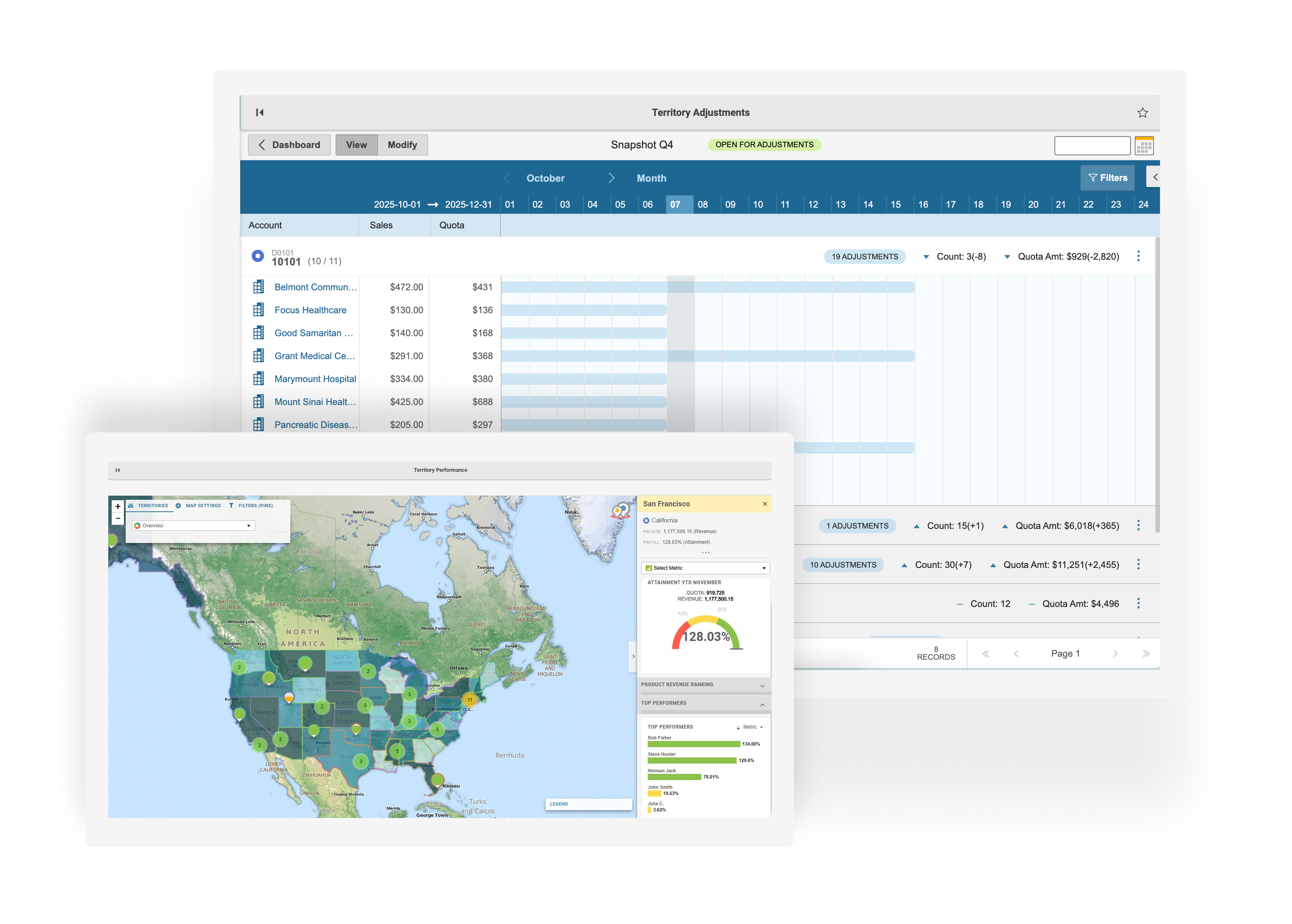Click the Belmont Community building icon
Viewport: 1292px width, 924px height.
point(258,287)
